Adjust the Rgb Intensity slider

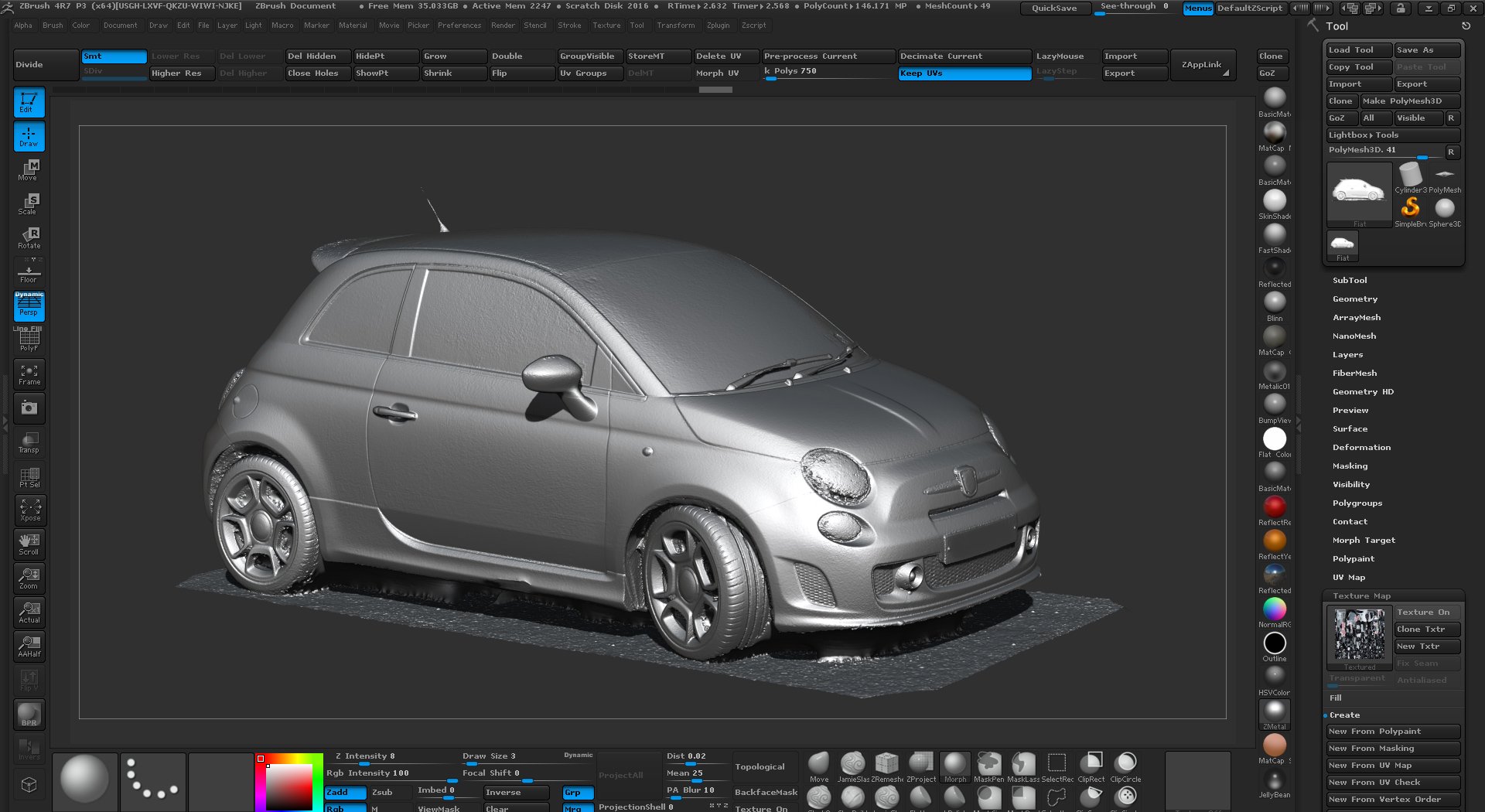[x=391, y=773]
